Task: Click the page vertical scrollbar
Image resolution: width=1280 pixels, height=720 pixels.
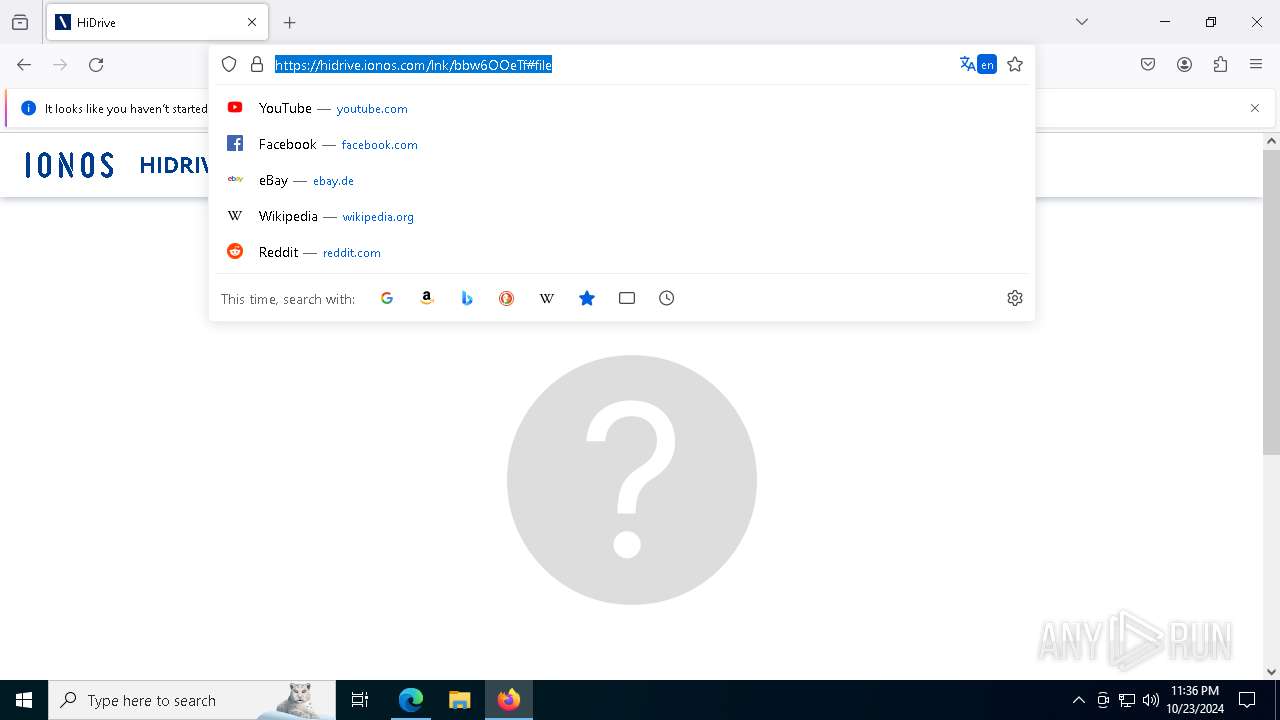Action: pyautogui.click(x=1271, y=300)
